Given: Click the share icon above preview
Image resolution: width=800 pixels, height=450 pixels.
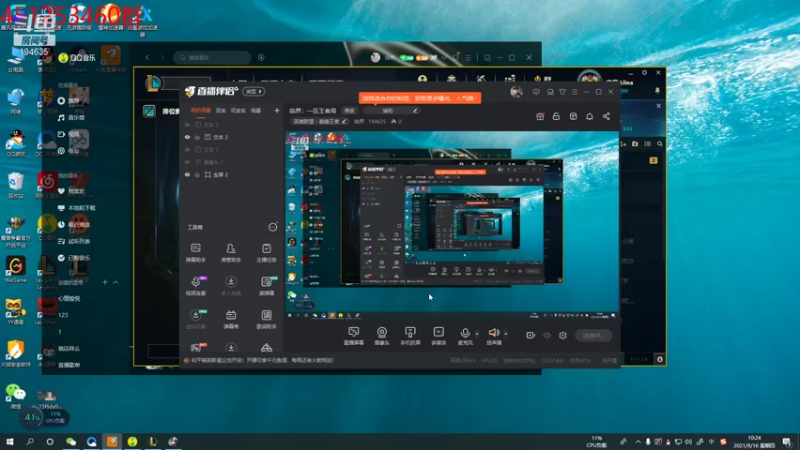Looking at the screenshot, I should click(x=606, y=116).
